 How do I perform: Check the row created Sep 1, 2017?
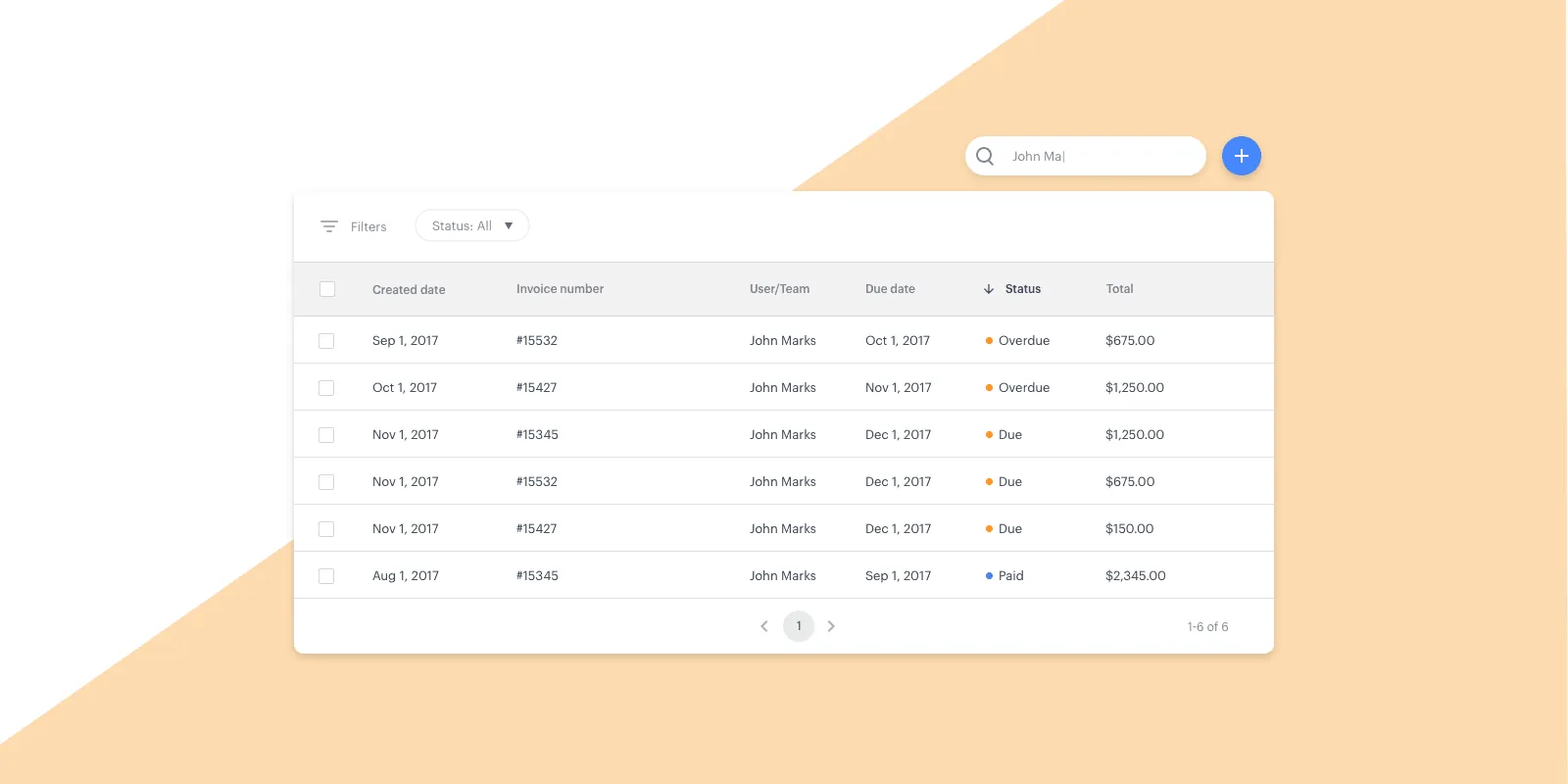click(x=326, y=341)
